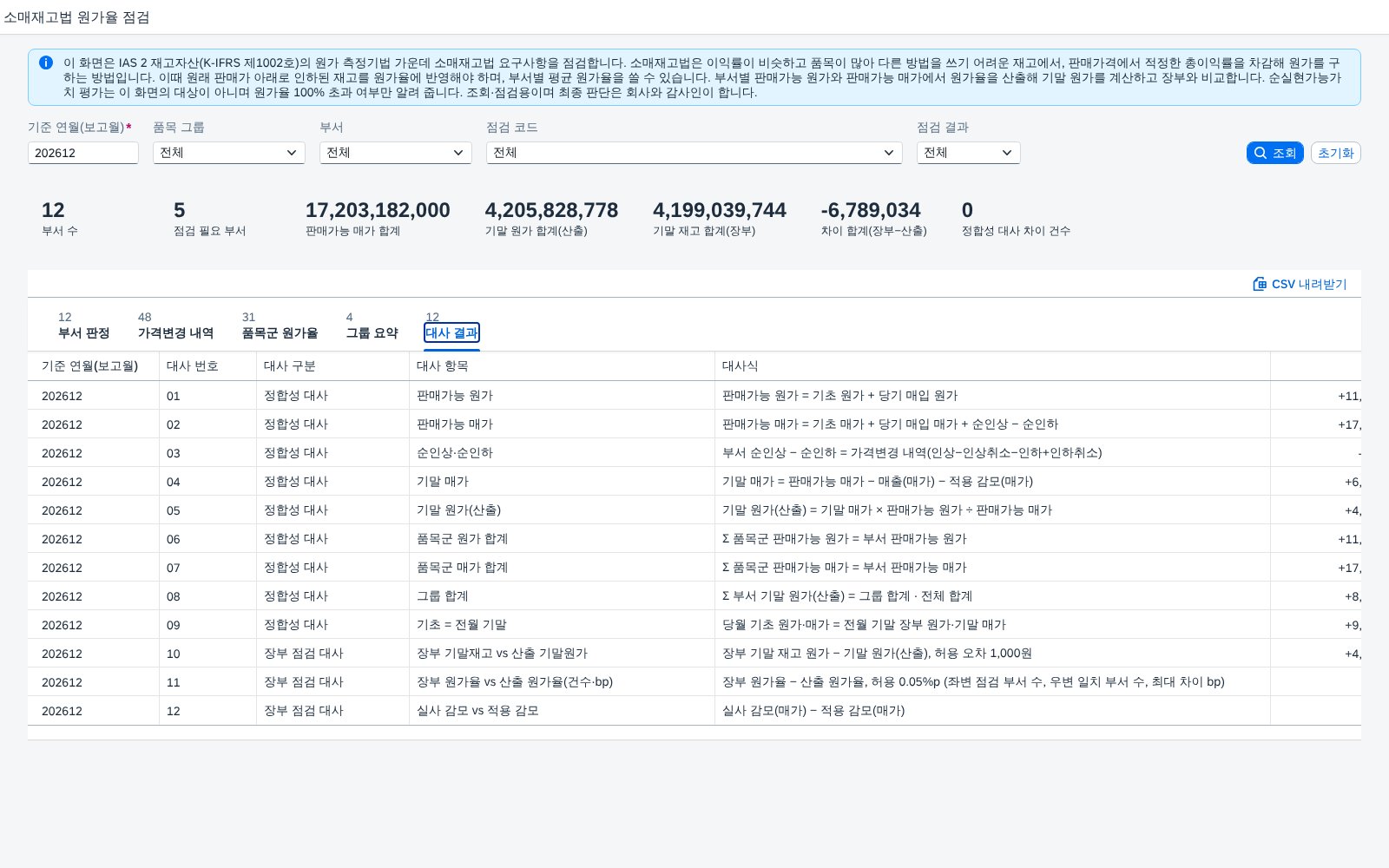Screen dimensions: 1389x868
Task: Click the 품목군 원가 합계 cell
Action: [x=563, y=539]
